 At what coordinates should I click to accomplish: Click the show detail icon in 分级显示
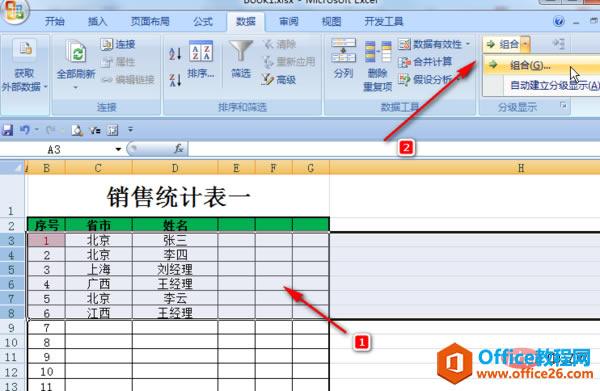point(559,44)
